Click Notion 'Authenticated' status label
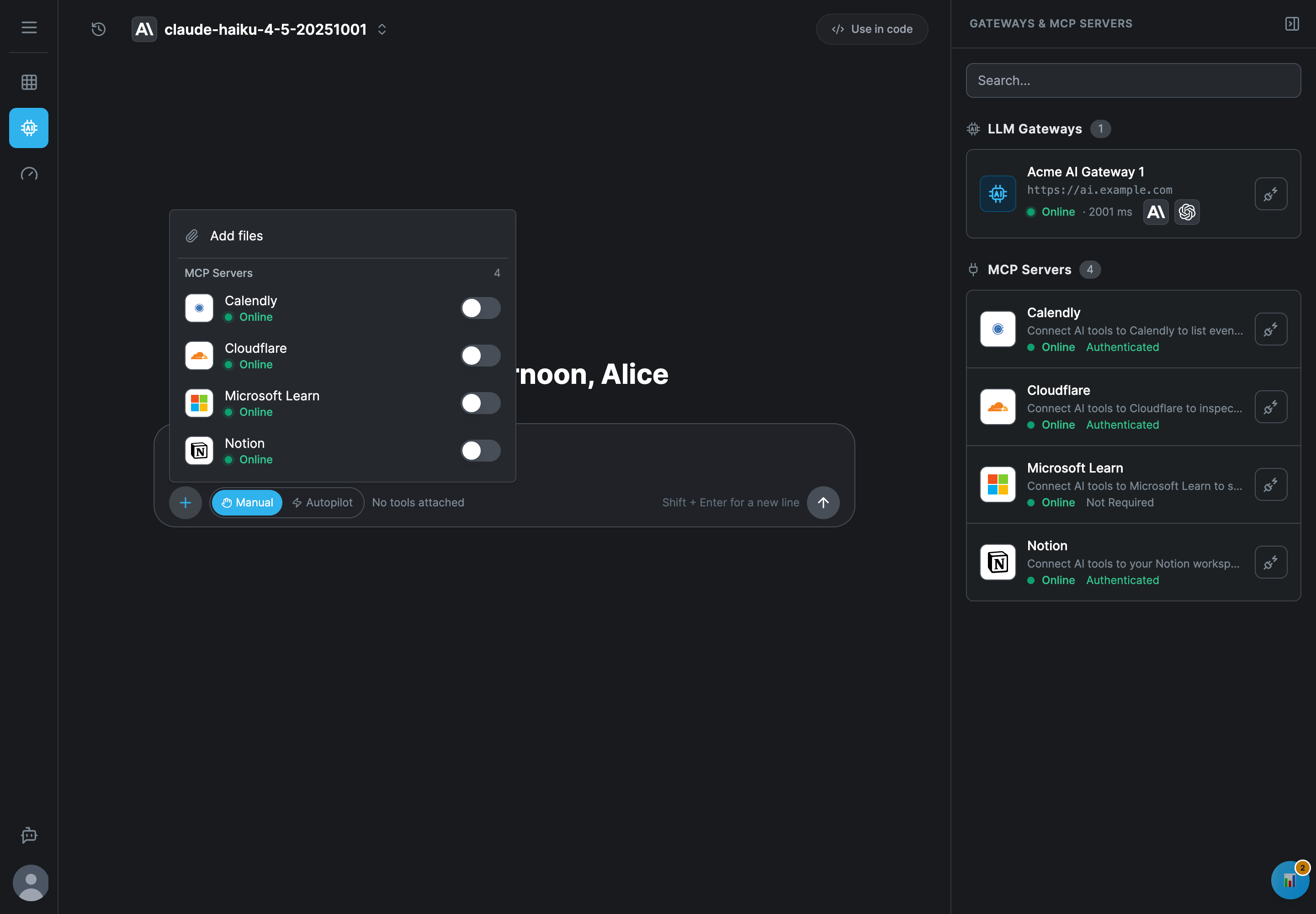This screenshot has width=1316, height=914. [1122, 580]
